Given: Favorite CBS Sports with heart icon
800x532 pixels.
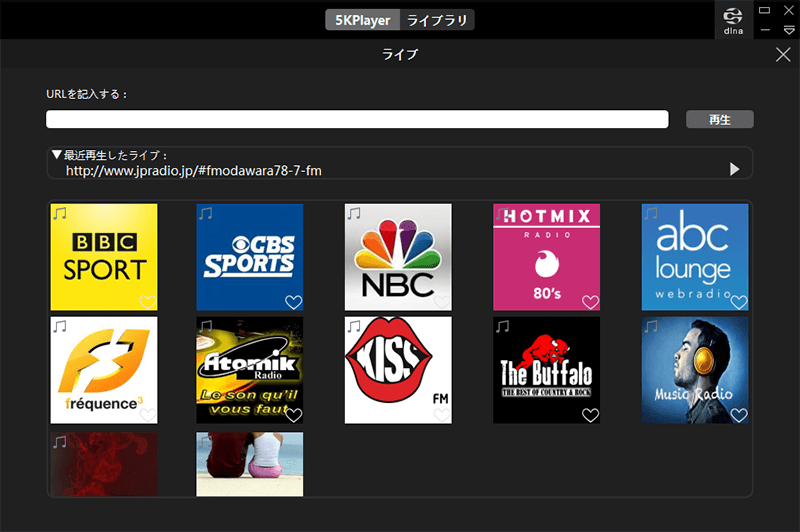Looking at the screenshot, I should pyautogui.click(x=293, y=302).
